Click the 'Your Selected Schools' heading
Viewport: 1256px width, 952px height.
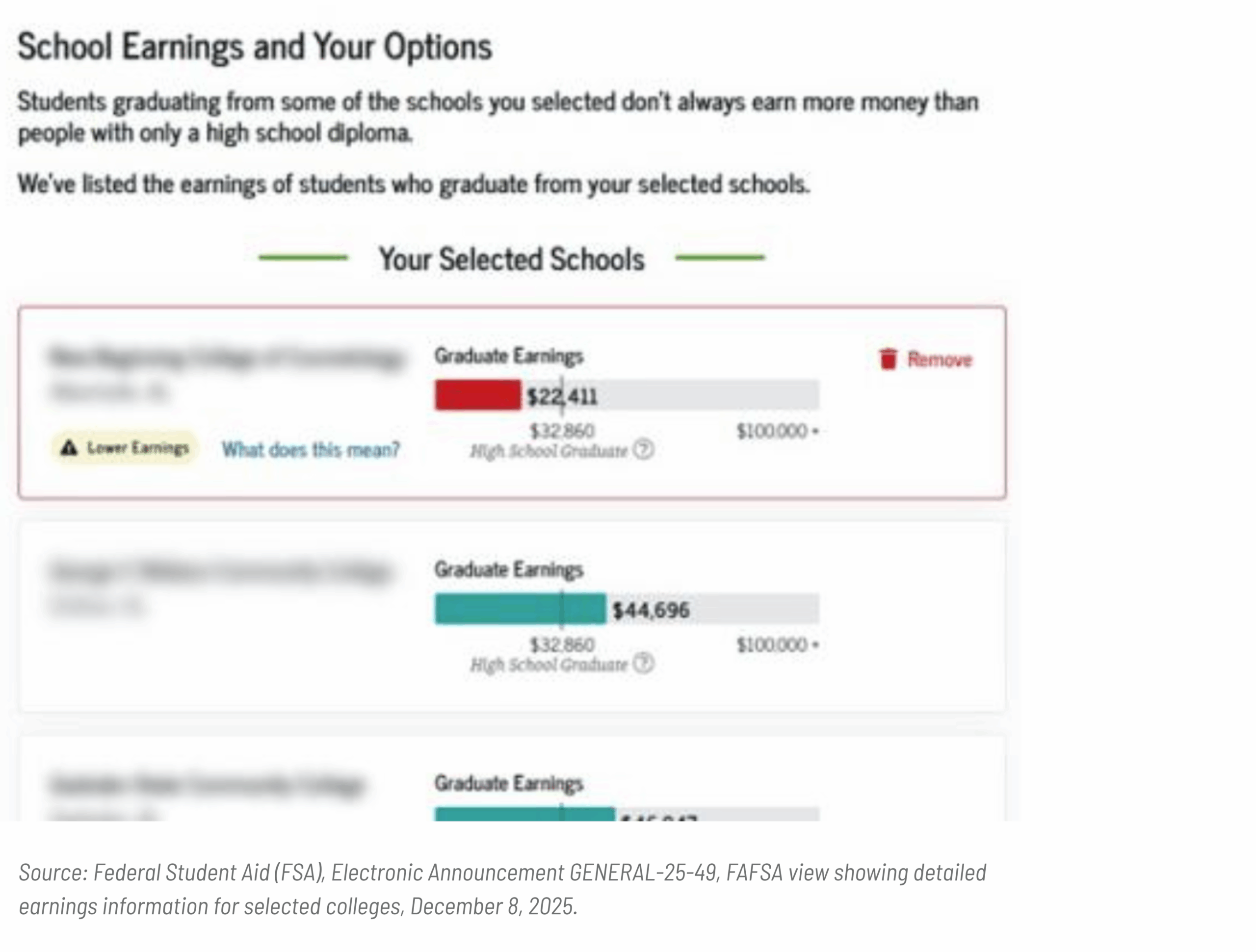[x=512, y=259]
